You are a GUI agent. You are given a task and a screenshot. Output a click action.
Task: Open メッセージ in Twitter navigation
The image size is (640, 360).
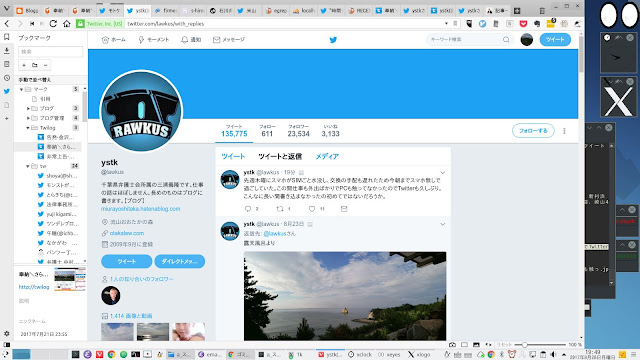point(229,40)
